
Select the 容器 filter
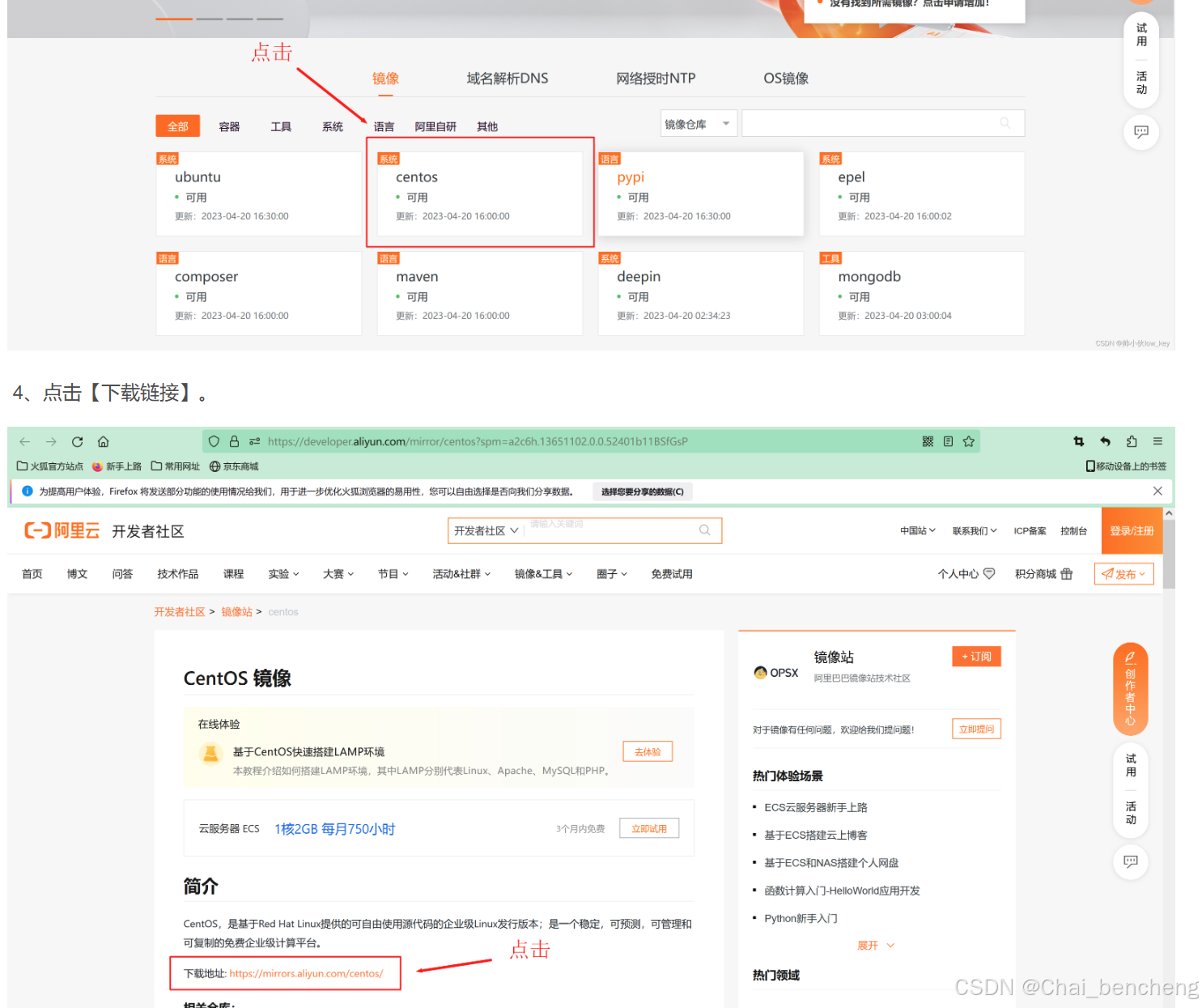click(229, 127)
